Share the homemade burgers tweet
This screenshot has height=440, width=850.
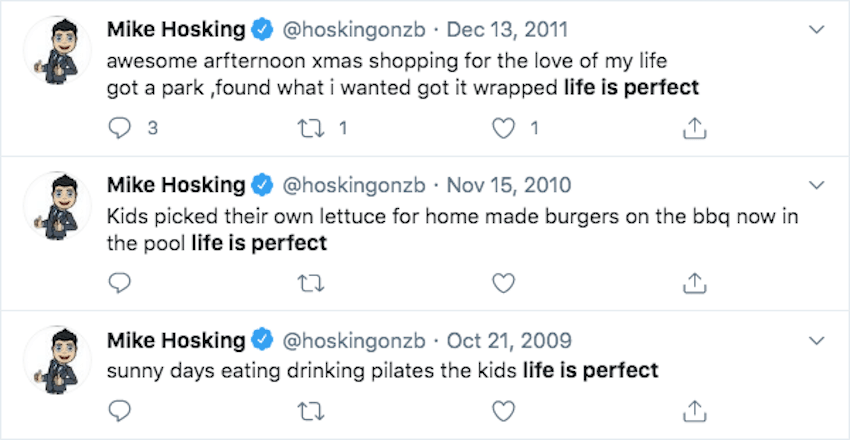click(694, 283)
